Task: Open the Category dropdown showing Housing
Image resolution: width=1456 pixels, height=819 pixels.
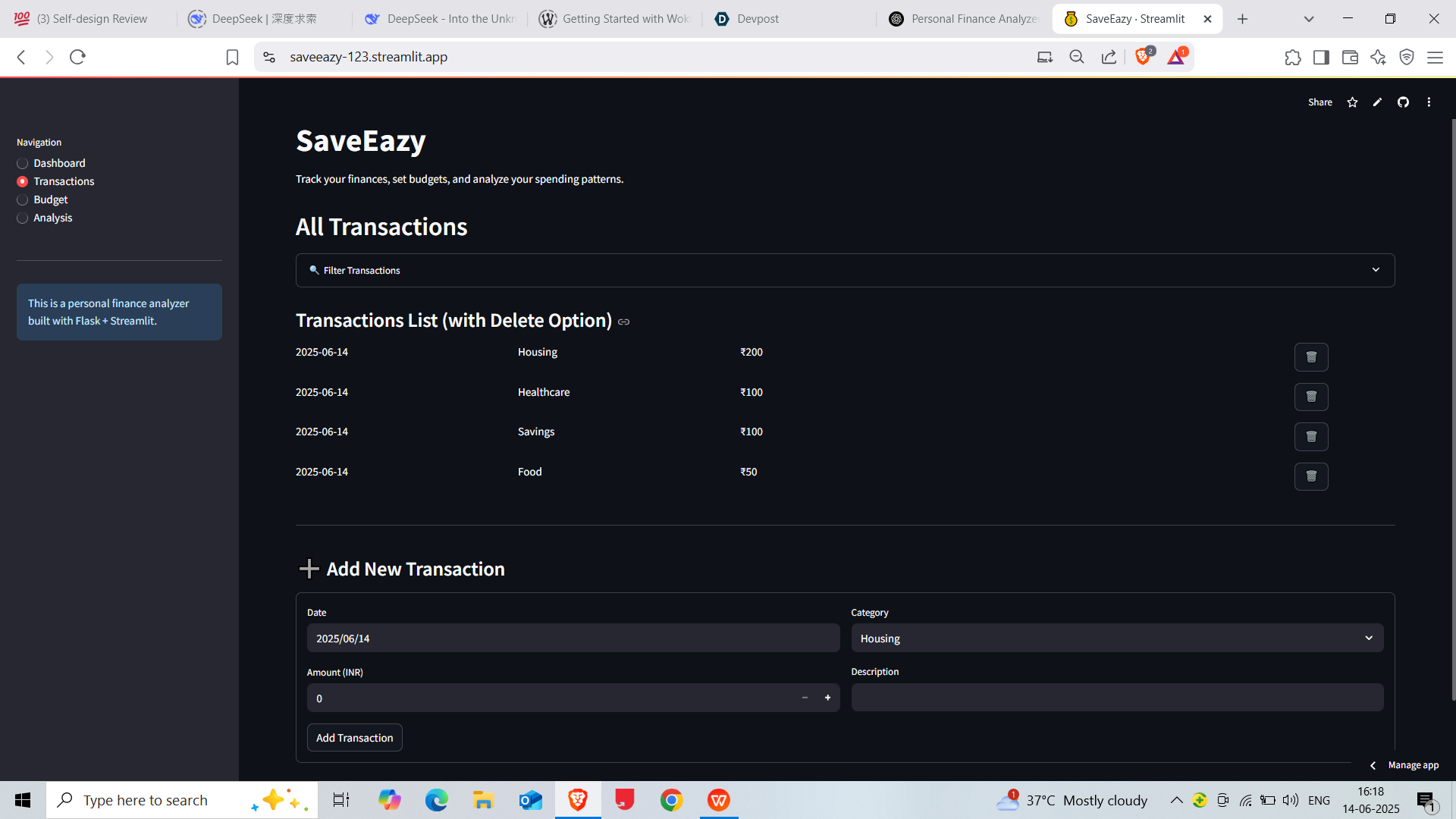Action: point(1116,639)
